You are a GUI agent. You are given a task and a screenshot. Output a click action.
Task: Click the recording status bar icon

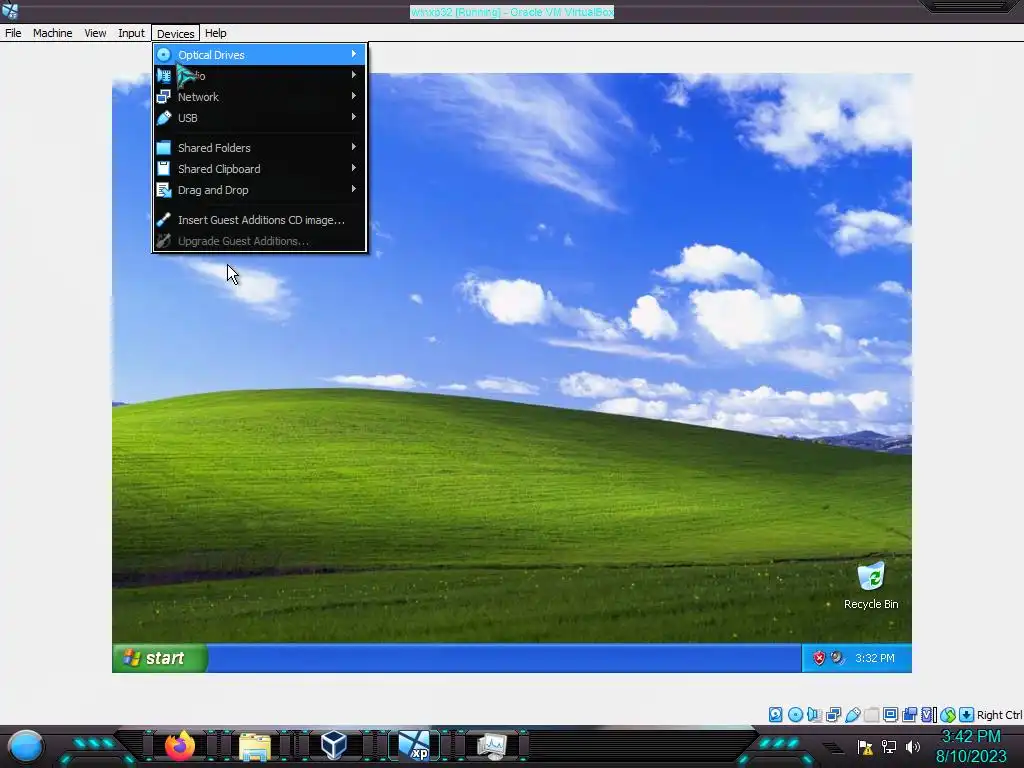909,714
